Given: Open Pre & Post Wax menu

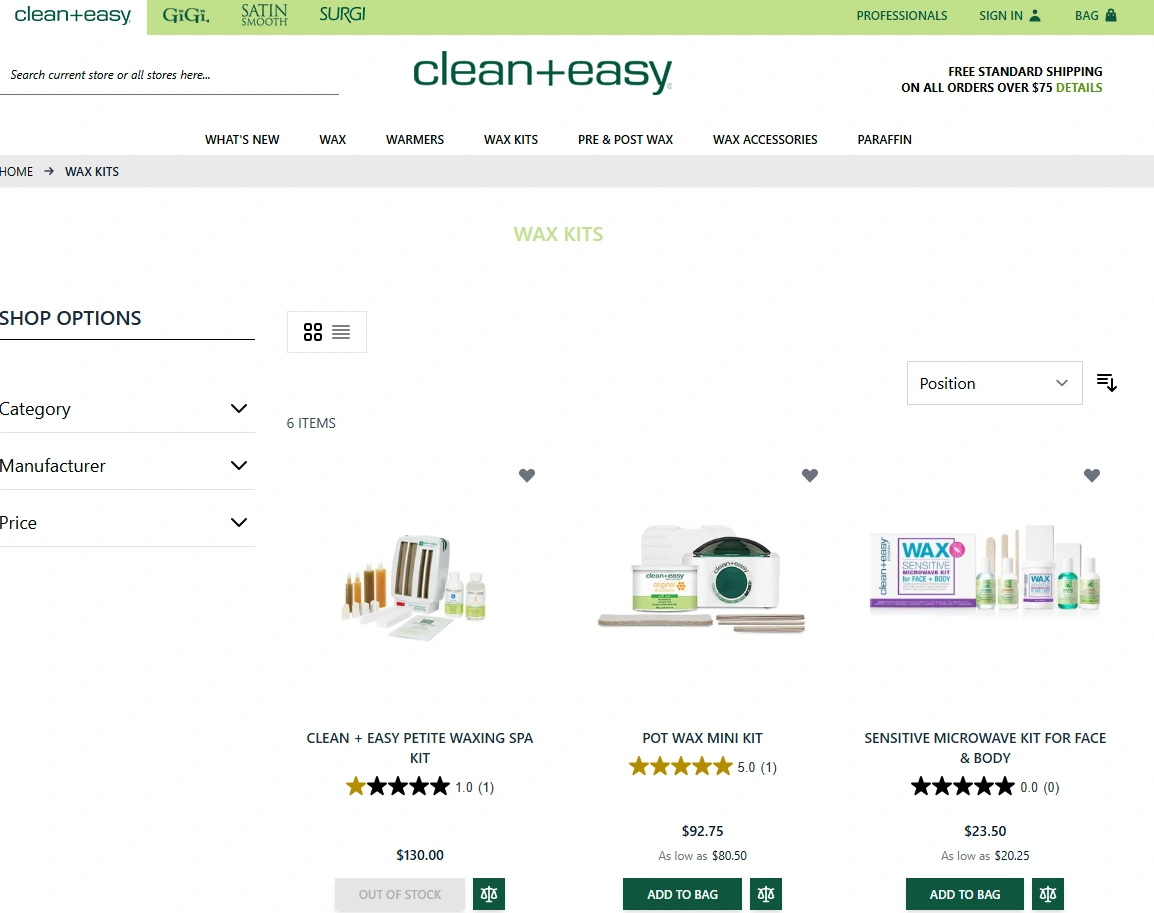Looking at the screenshot, I should (x=626, y=139).
